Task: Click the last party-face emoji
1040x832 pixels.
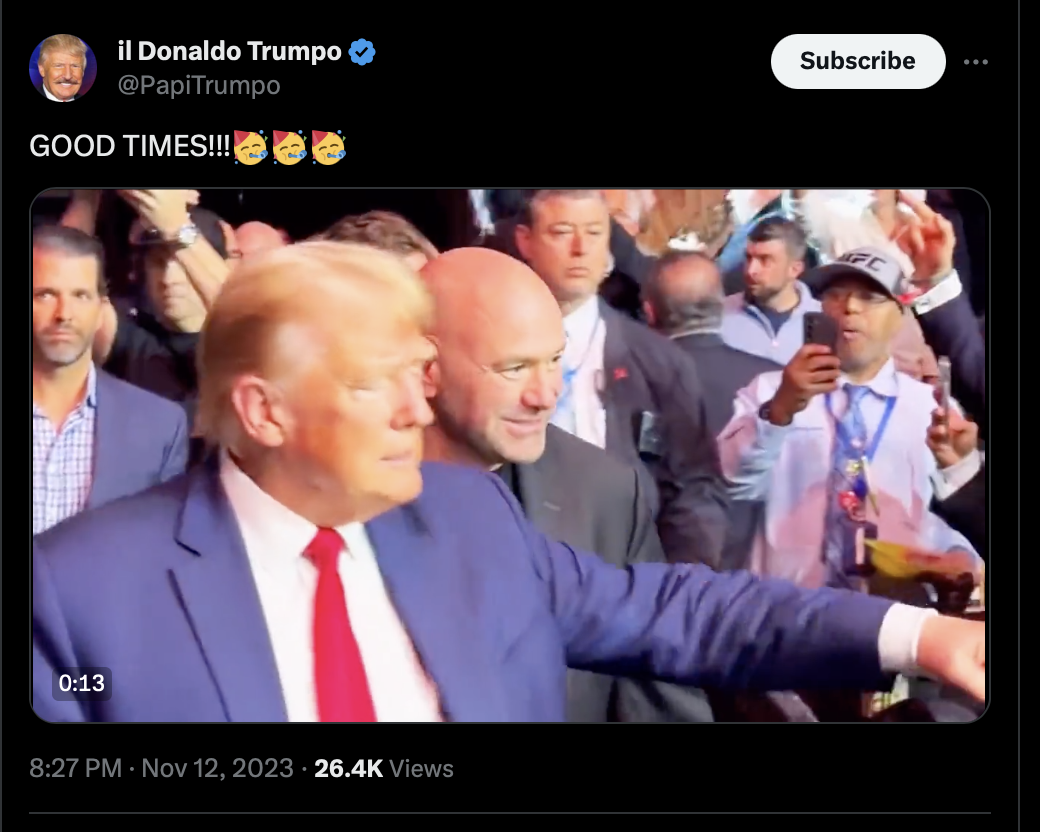Action: tap(328, 147)
